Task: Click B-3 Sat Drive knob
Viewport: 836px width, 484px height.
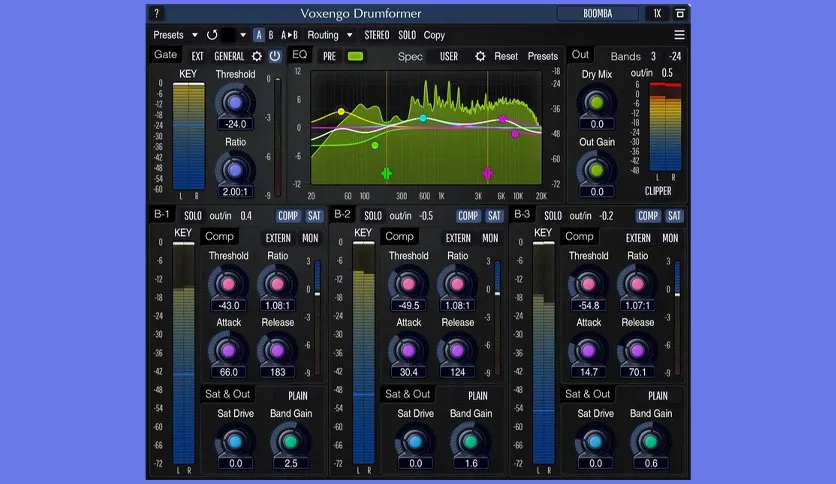Action: pos(596,441)
